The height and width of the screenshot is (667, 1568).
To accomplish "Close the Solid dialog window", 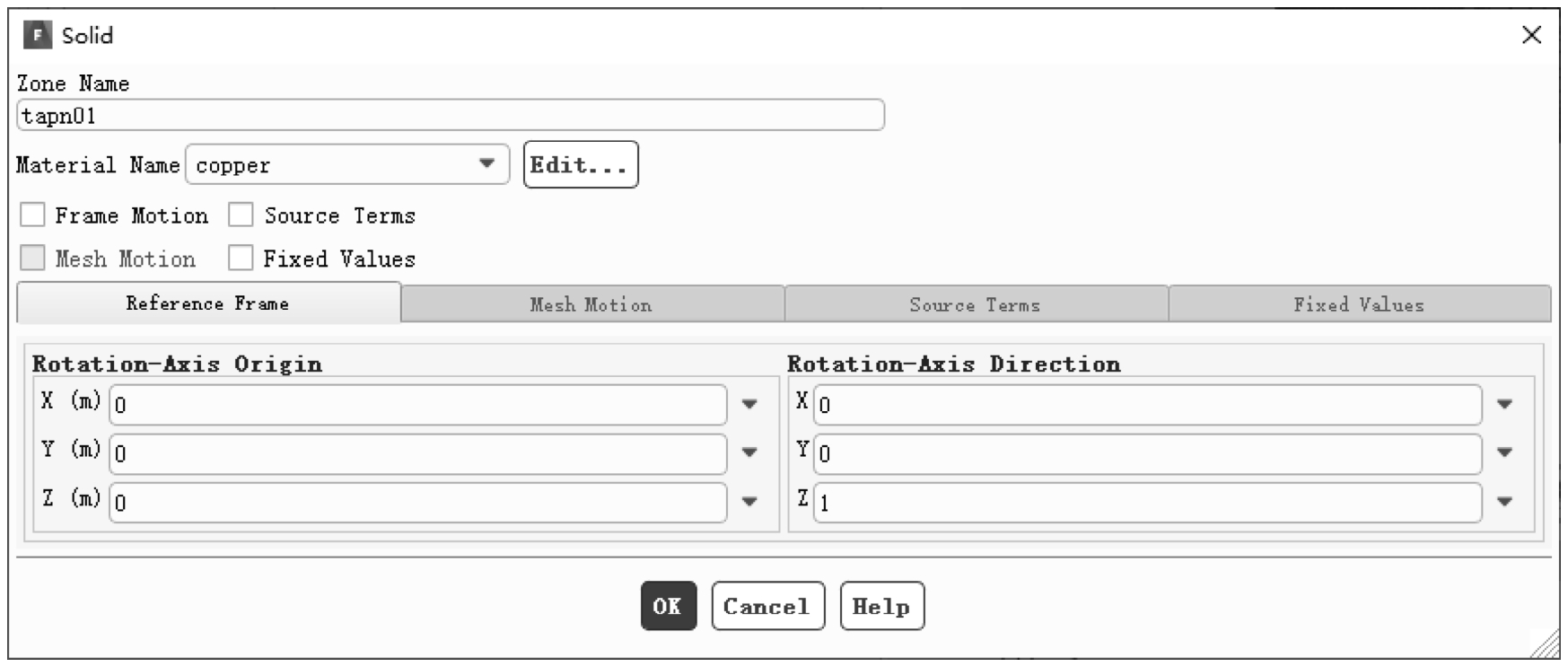I will point(1531,35).
